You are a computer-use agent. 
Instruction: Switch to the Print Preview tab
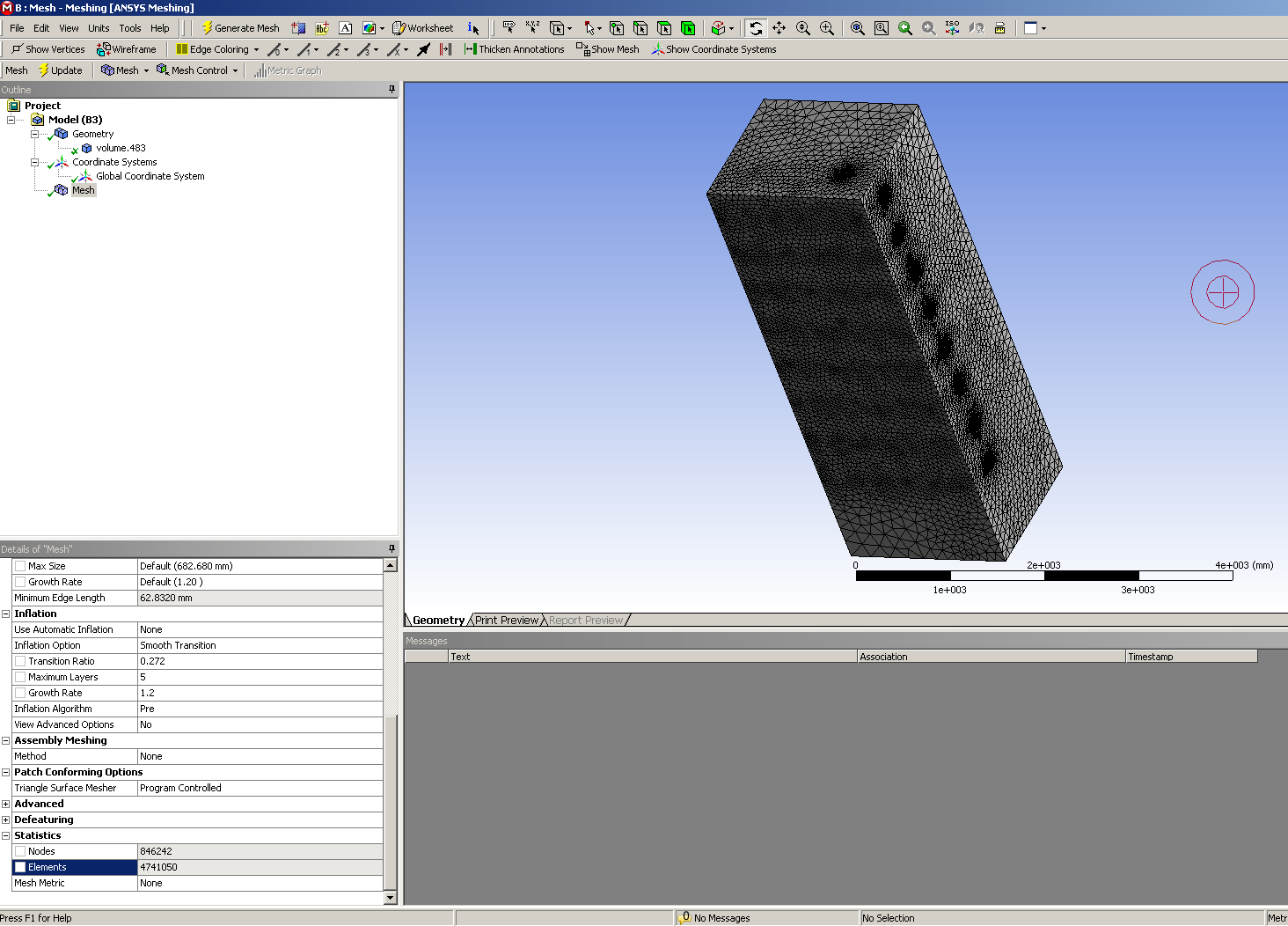507,621
